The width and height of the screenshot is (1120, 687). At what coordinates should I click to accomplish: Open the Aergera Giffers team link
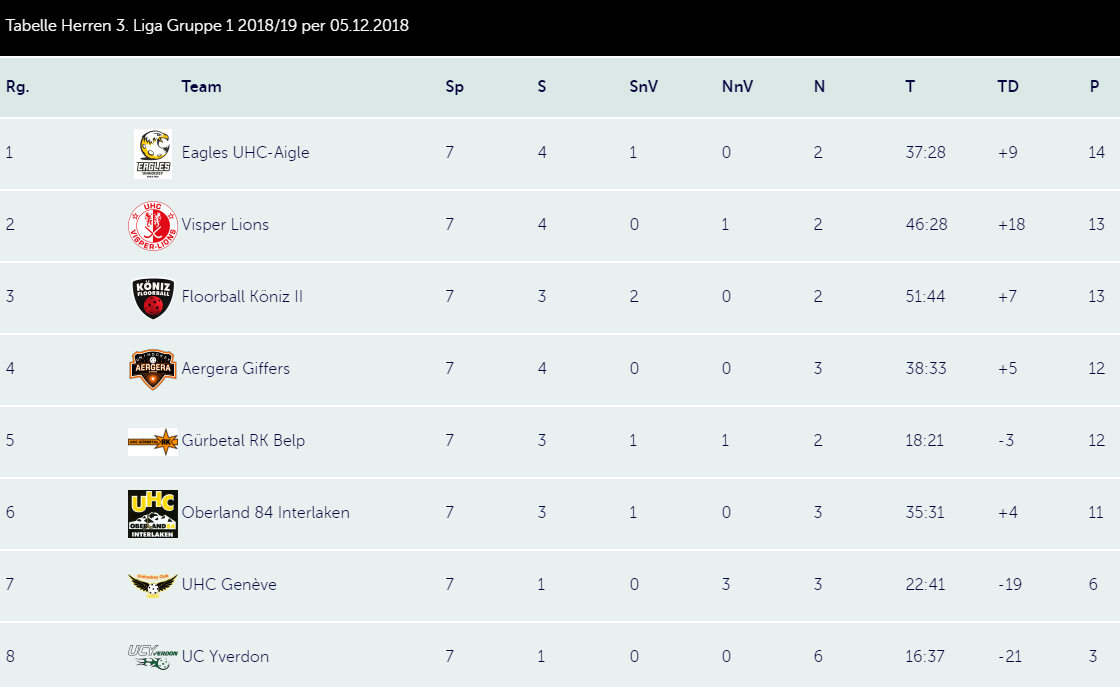(x=236, y=368)
